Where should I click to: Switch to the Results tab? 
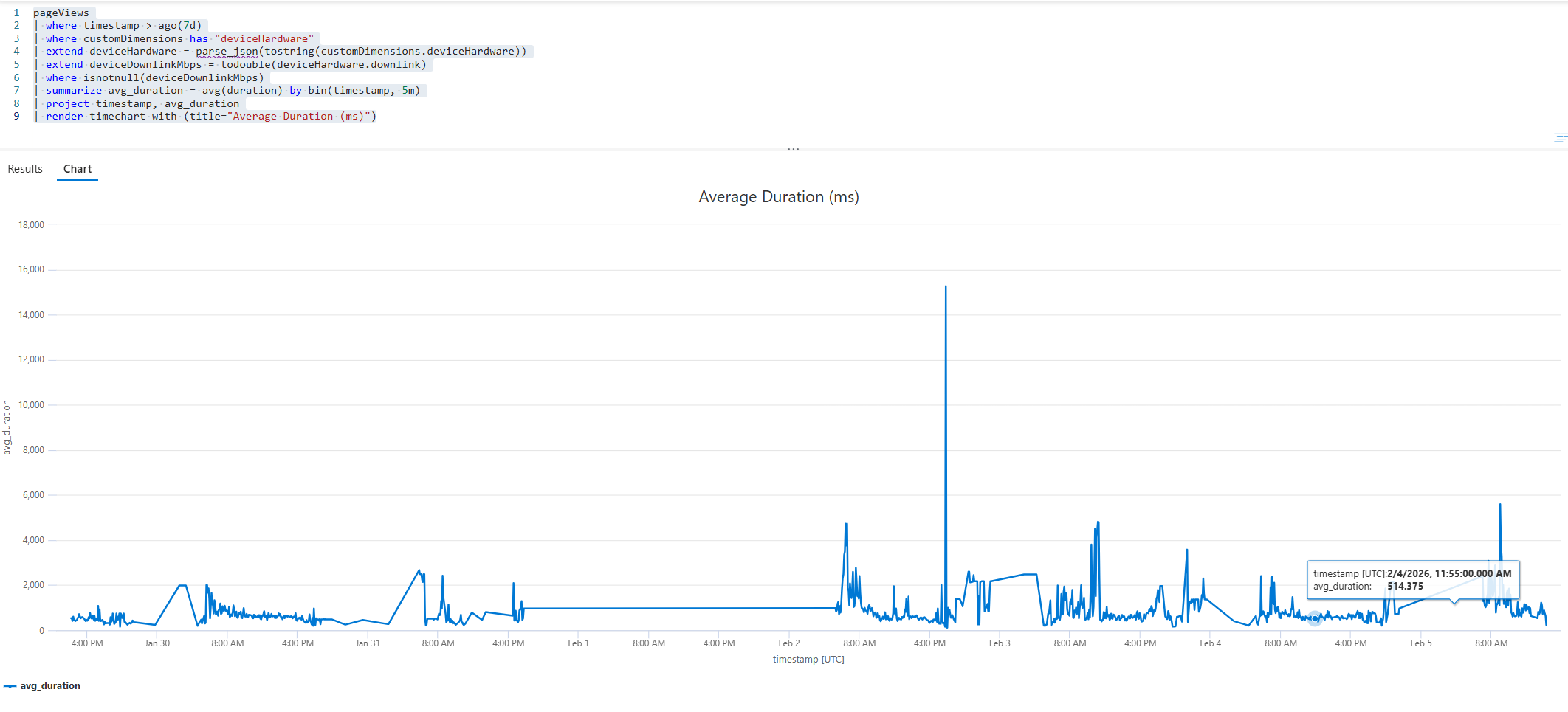25,169
